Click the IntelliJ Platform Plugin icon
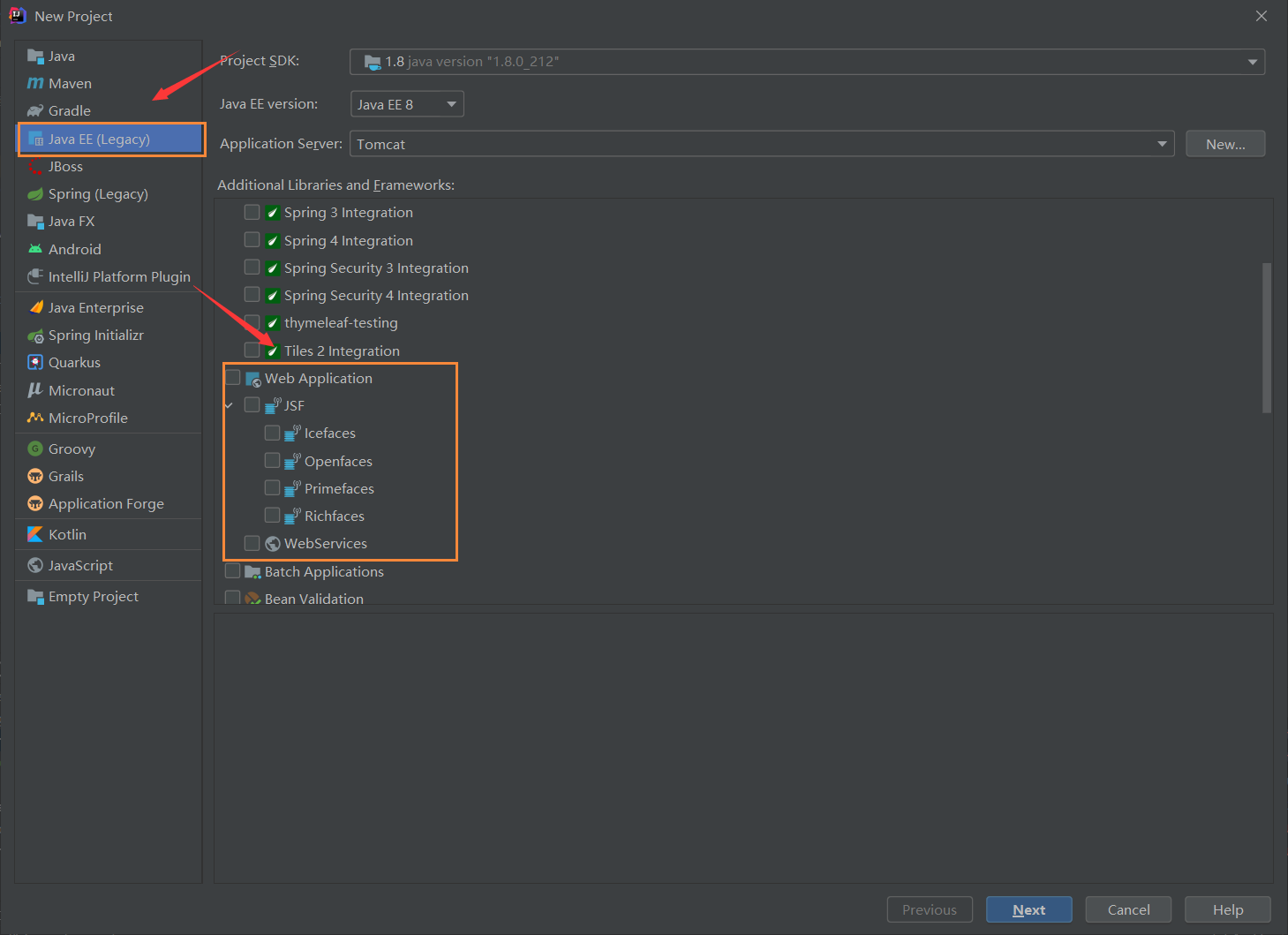This screenshot has height=935, width=1288. [x=35, y=277]
